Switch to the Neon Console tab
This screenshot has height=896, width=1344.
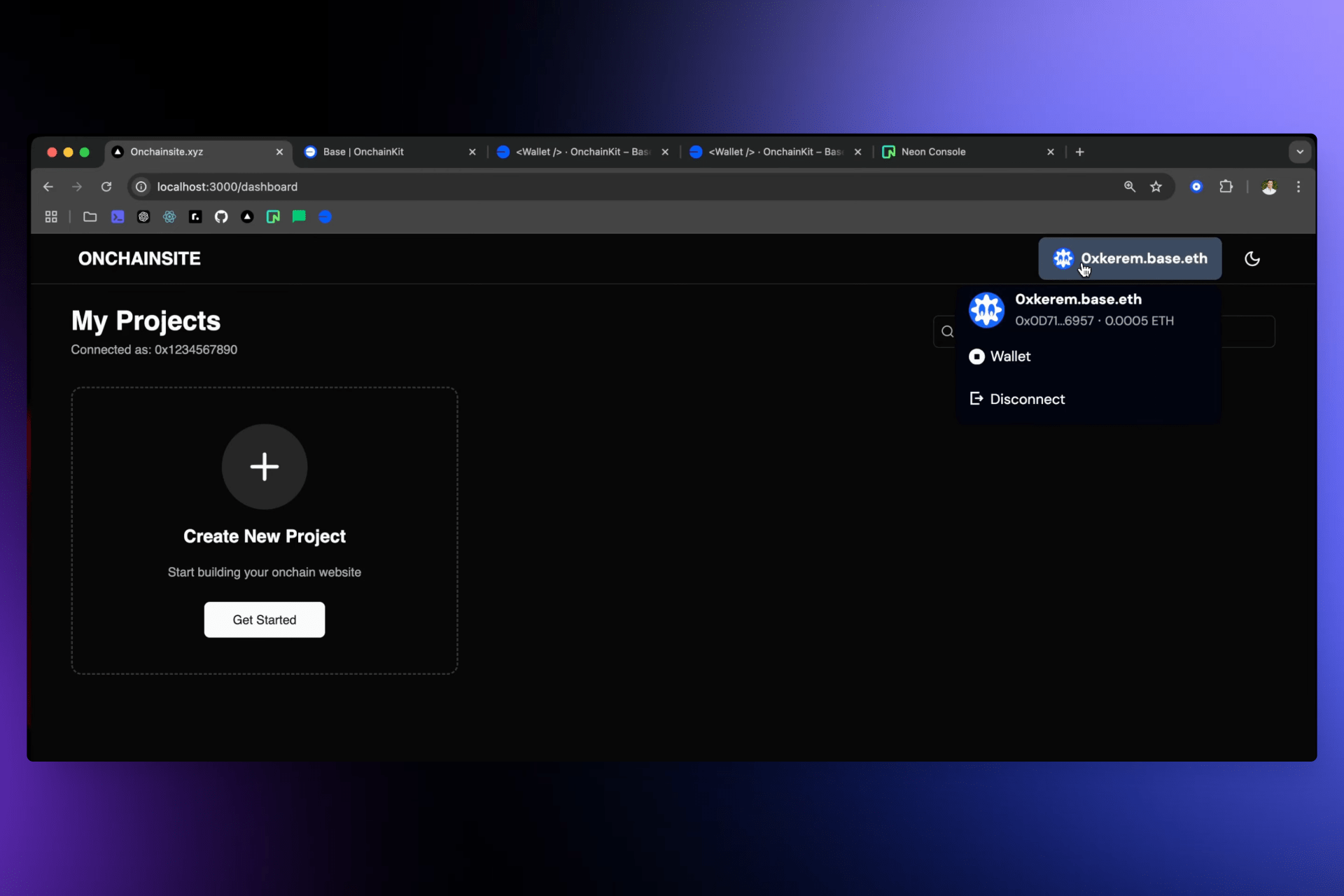click(934, 151)
